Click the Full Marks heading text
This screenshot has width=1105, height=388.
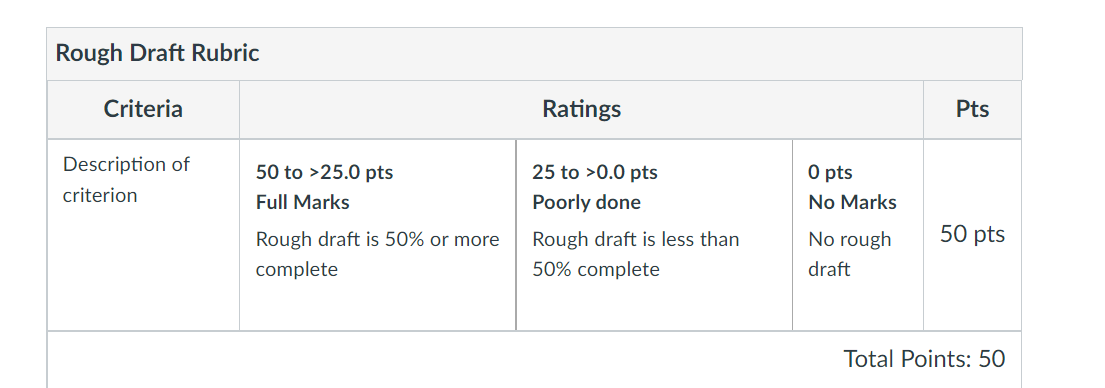[x=302, y=203]
